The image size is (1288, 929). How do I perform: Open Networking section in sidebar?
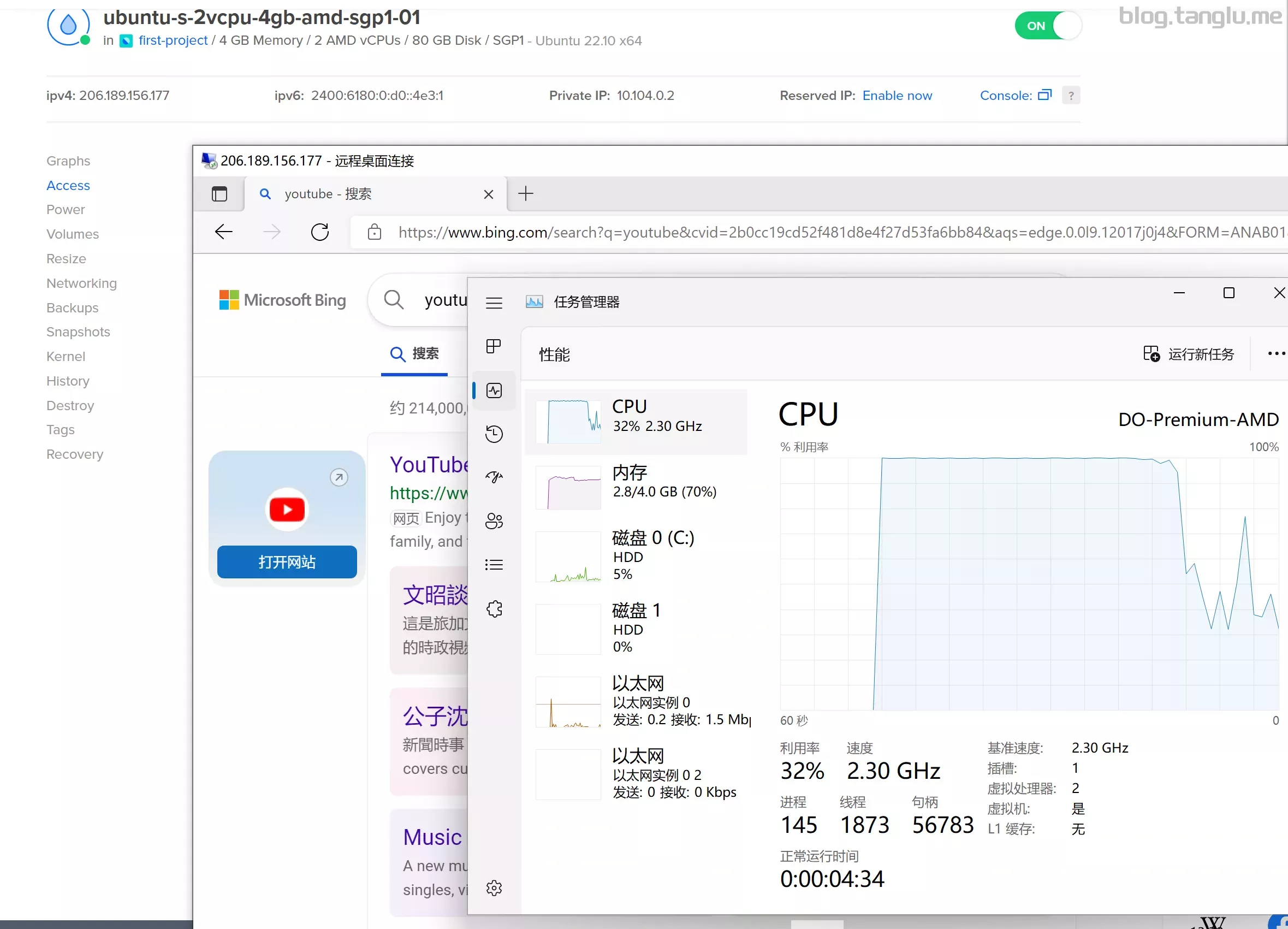81,283
